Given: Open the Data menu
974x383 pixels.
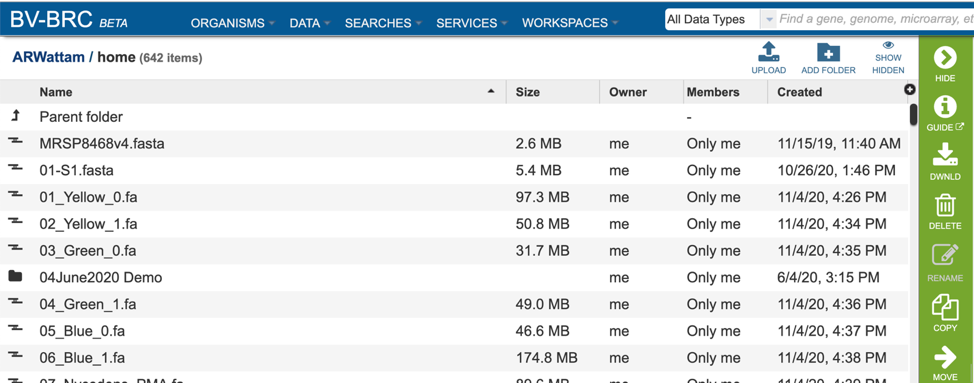Looking at the screenshot, I should tap(309, 23).
